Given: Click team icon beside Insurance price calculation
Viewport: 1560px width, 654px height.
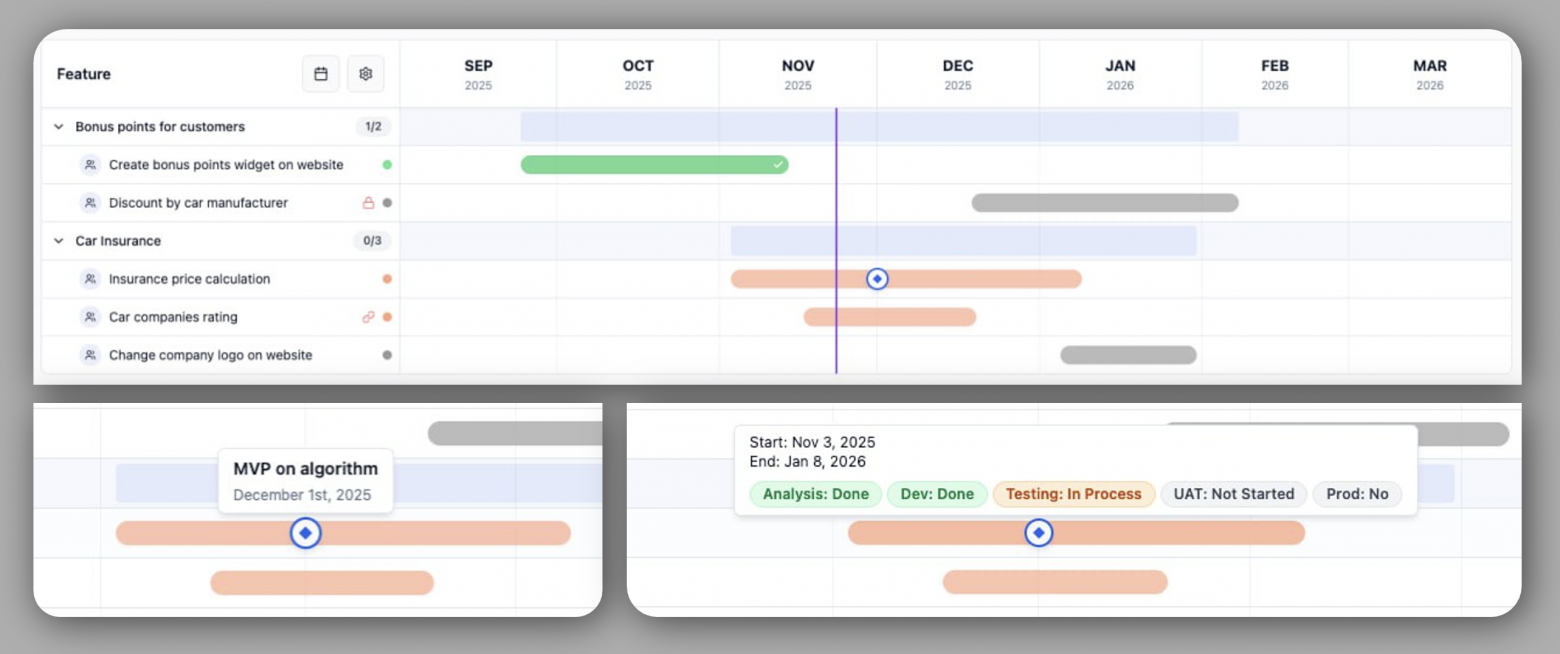Looking at the screenshot, I should [x=90, y=279].
